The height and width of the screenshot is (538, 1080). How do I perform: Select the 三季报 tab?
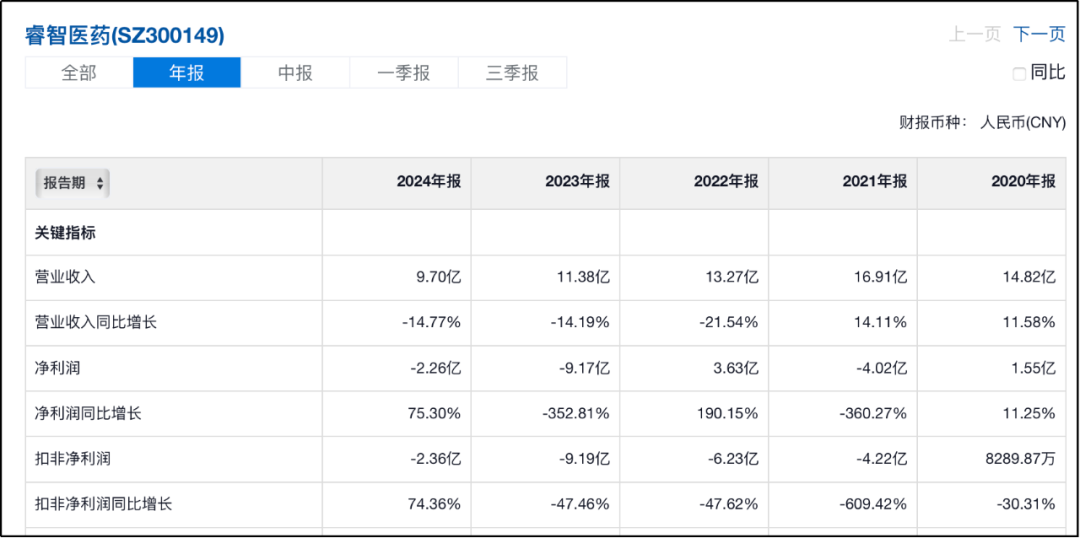[x=512, y=72]
